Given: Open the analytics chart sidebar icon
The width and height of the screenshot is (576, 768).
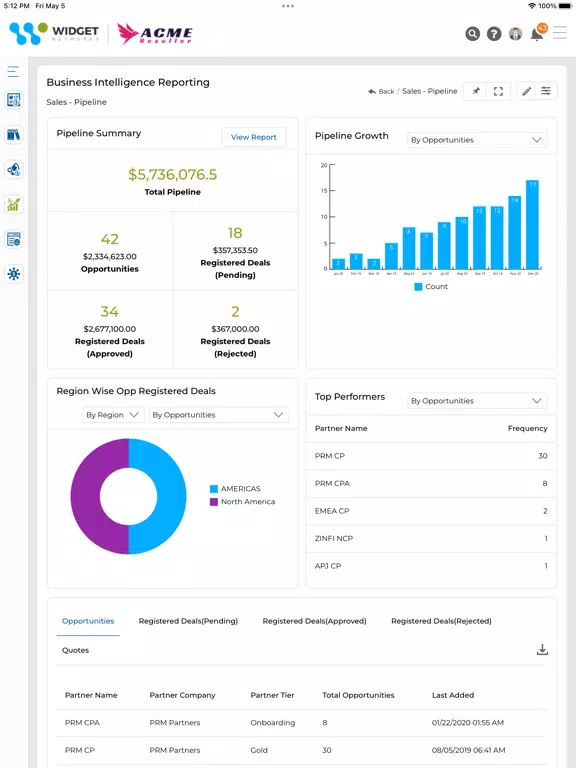Looking at the screenshot, I should [x=14, y=204].
